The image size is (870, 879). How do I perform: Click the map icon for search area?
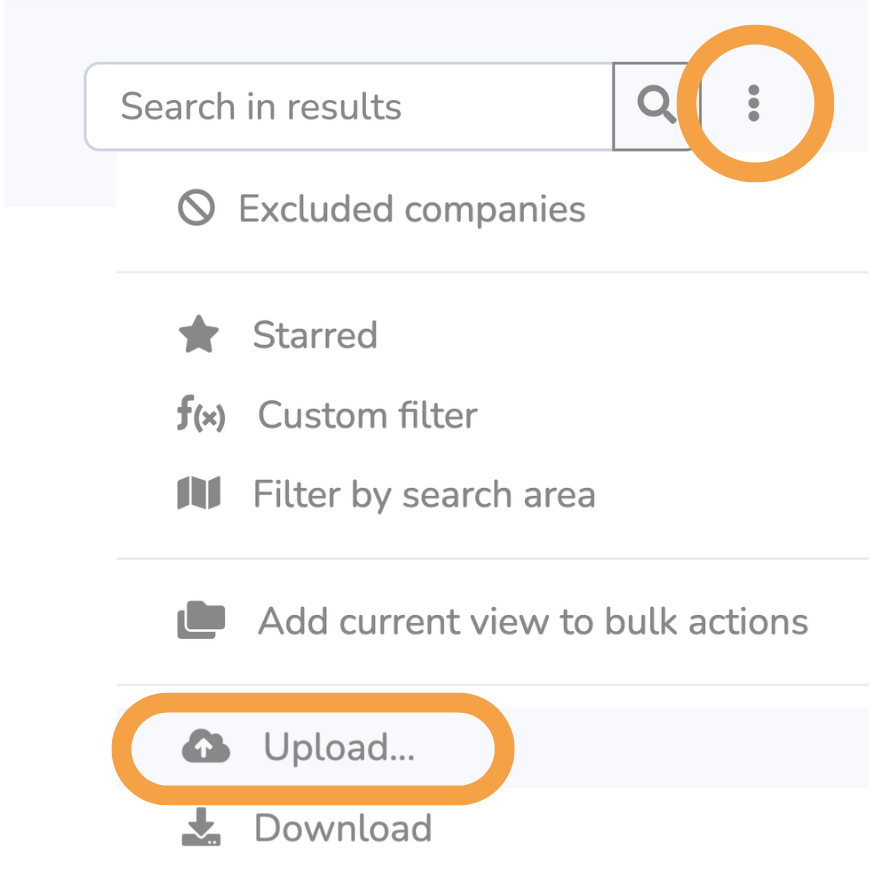point(198,493)
